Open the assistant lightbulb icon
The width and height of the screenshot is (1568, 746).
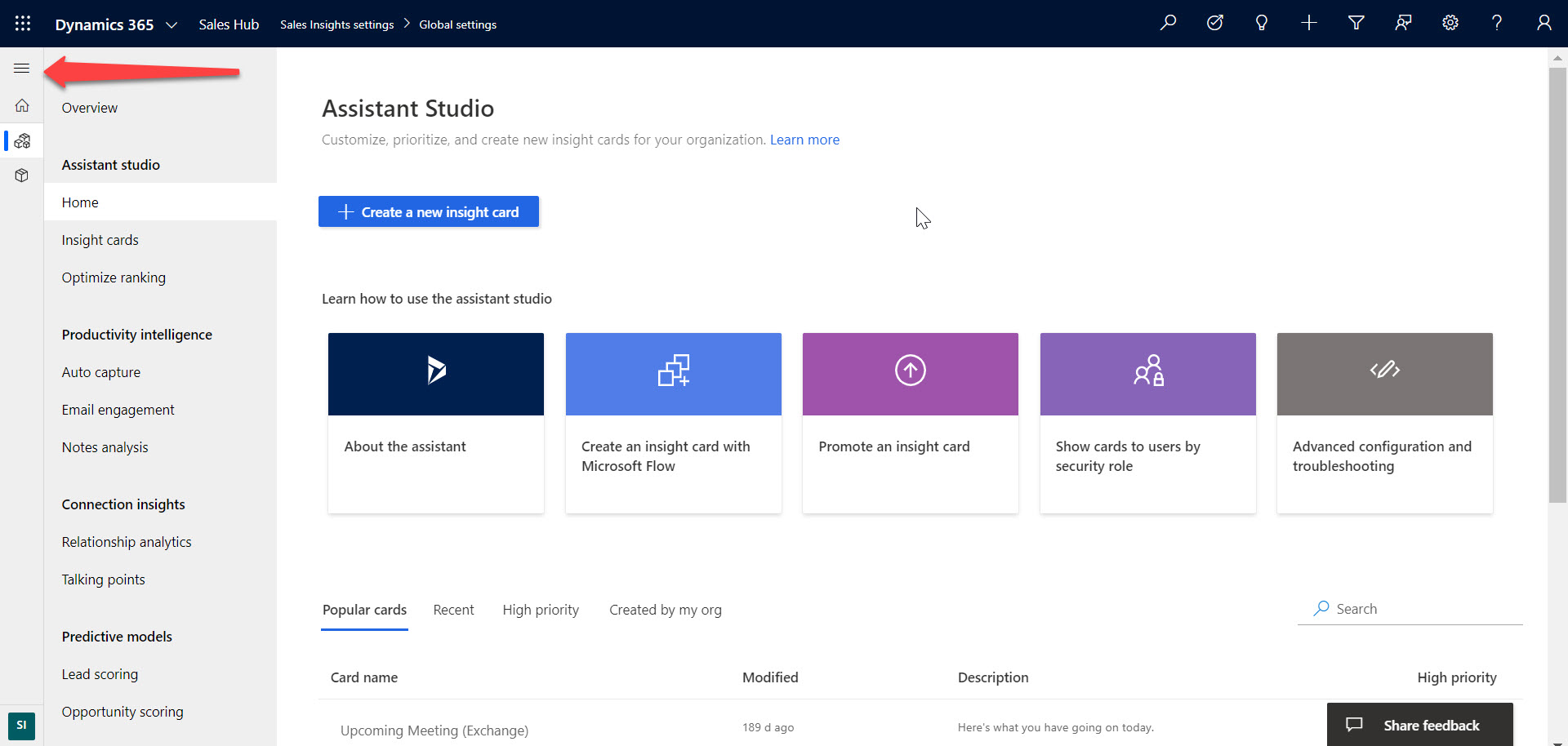coord(1262,23)
